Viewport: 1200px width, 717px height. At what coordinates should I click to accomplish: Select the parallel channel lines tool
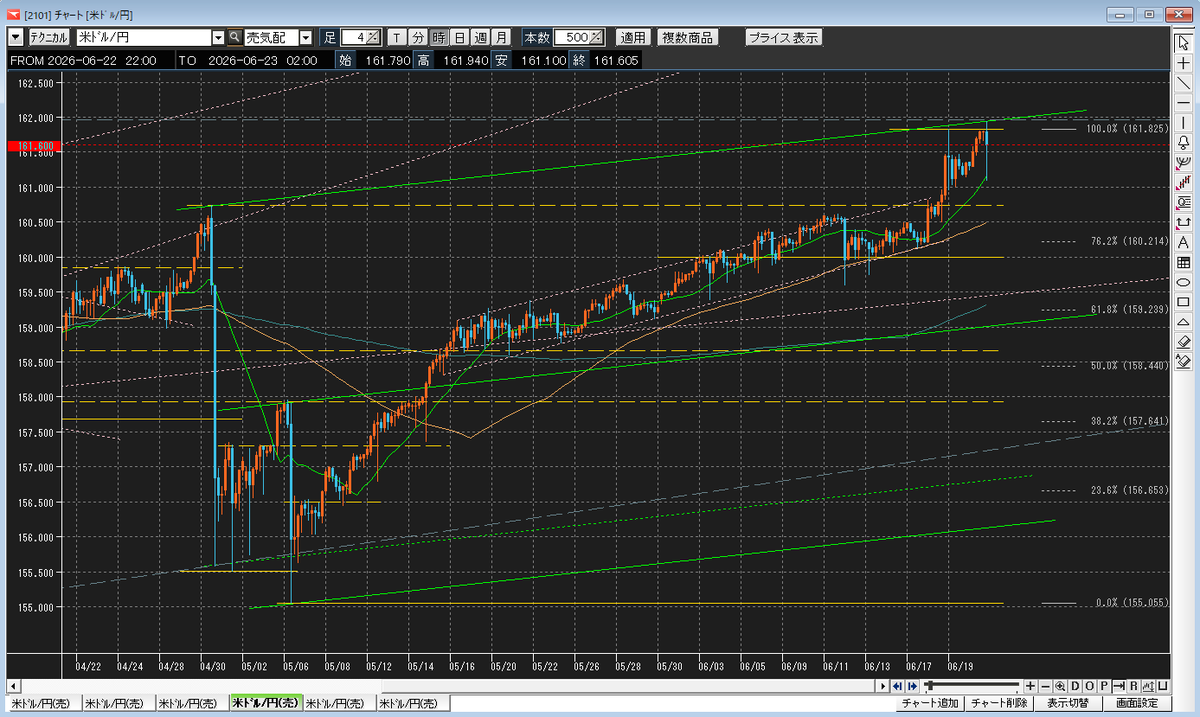pos(1183,182)
